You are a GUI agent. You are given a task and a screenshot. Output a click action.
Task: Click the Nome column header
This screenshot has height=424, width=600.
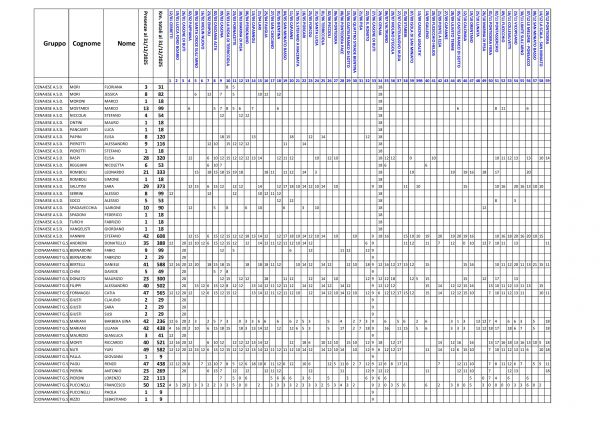pos(125,45)
